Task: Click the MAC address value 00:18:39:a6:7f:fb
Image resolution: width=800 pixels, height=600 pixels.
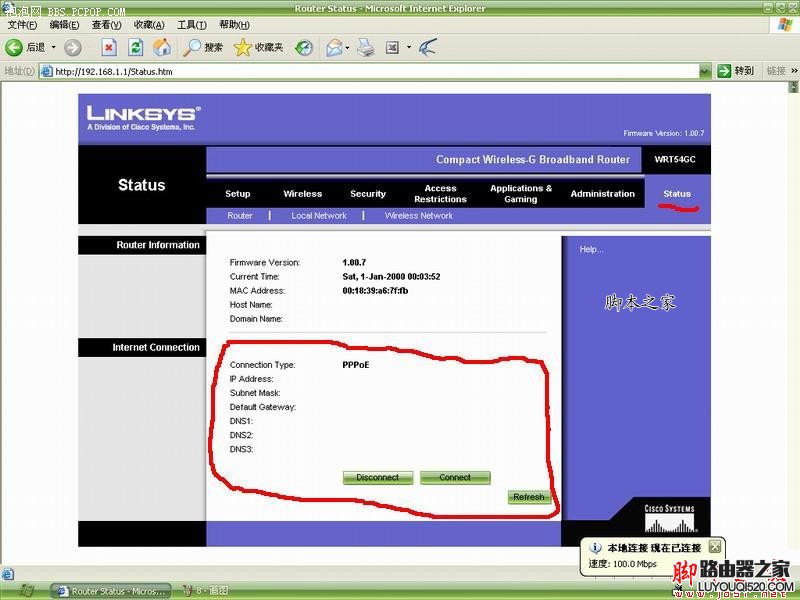Action: click(375, 291)
